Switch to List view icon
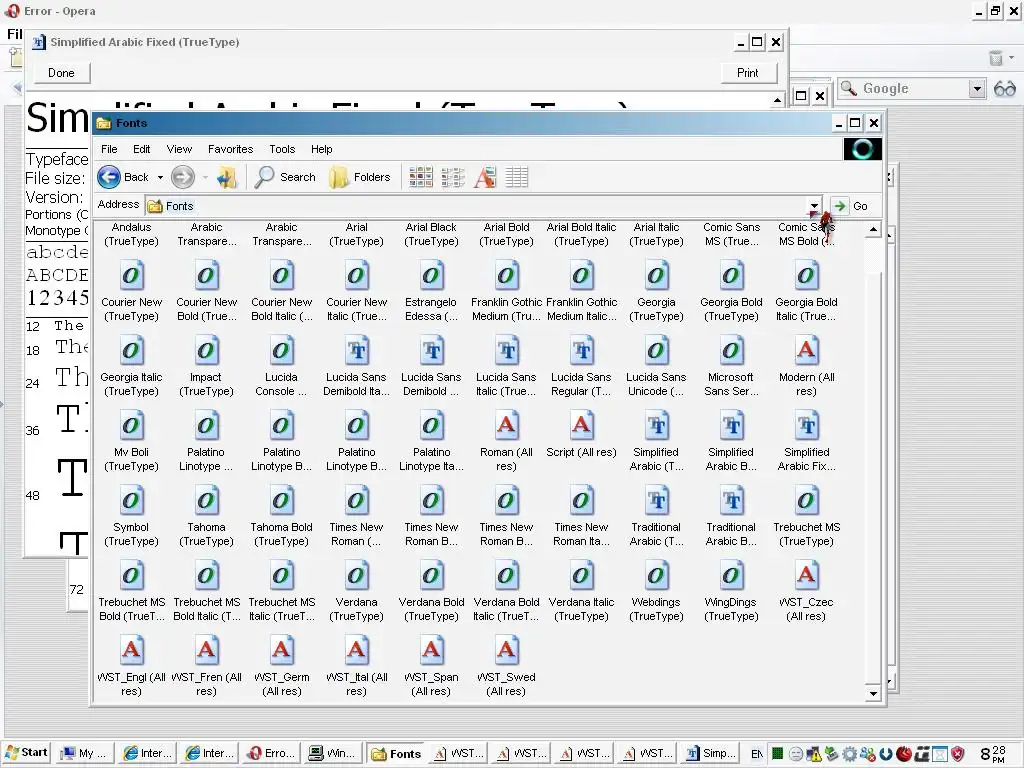This screenshot has width=1024, height=768. click(453, 177)
